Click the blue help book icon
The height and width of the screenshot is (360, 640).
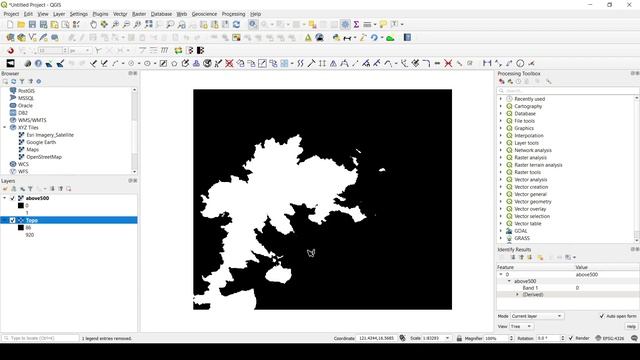pyautogui.click(x=407, y=38)
